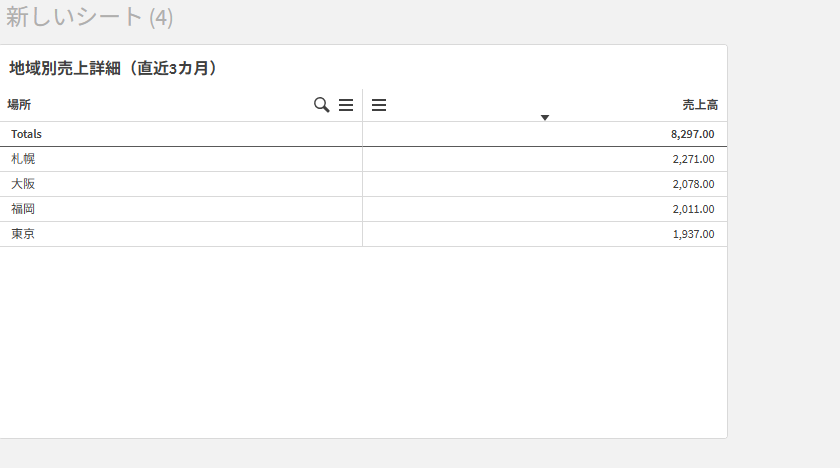Click the total value 8,297.00
Screen dimensions: 840x468
coord(692,134)
